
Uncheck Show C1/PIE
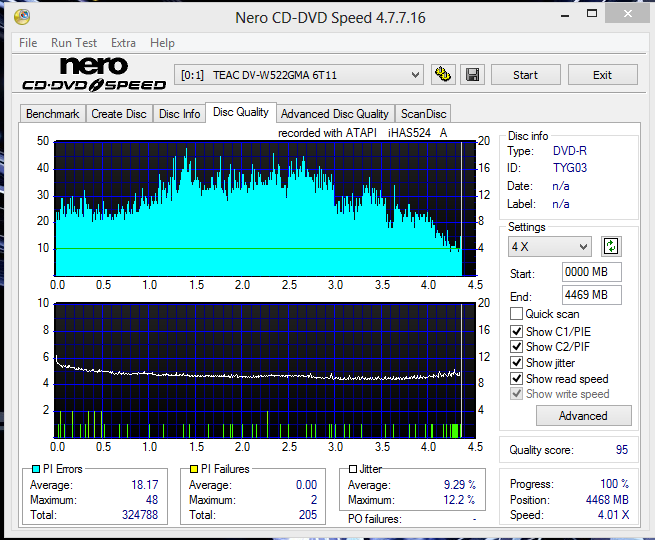pos(516,332)
